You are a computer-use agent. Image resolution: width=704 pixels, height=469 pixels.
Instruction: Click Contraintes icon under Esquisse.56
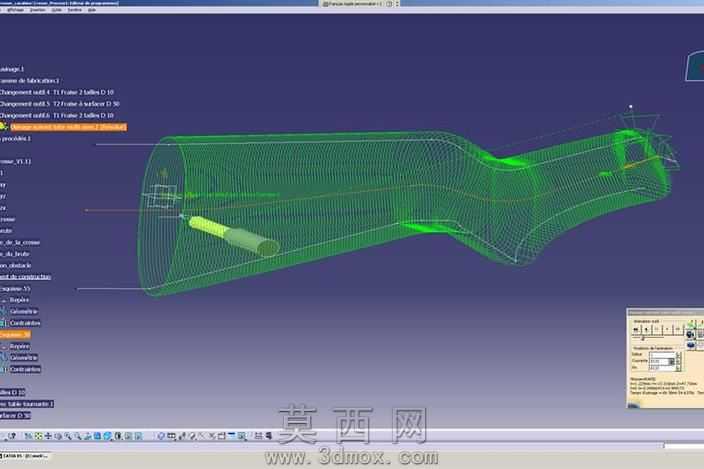(x=3, y=369)
